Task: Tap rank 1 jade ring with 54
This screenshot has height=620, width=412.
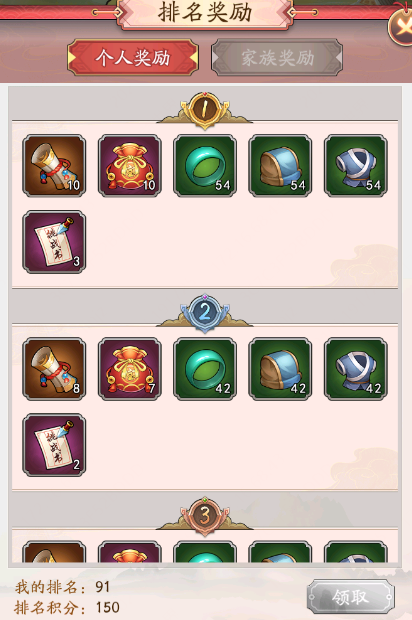Action: pos(205,166)
